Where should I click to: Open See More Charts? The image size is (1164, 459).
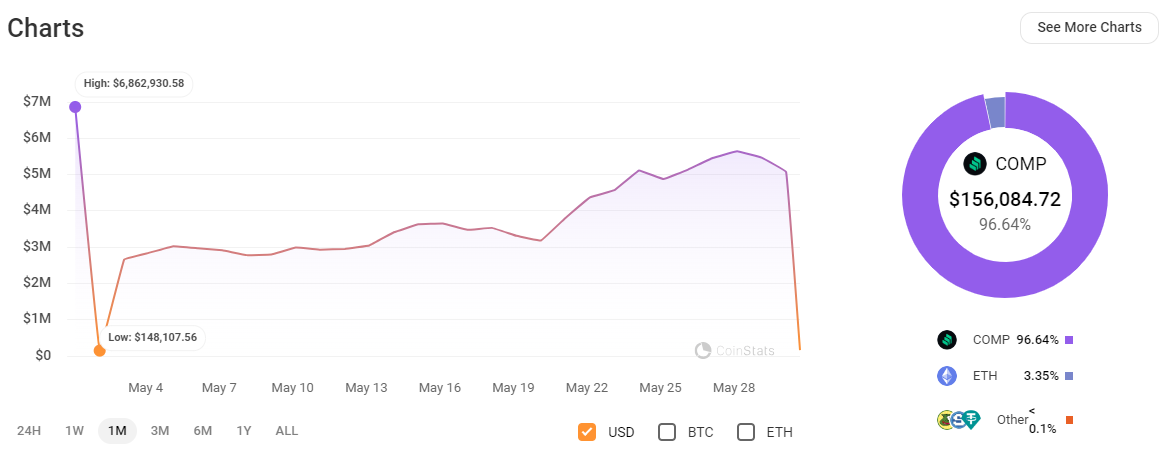pyautogui.click(x=1089, y=27)
